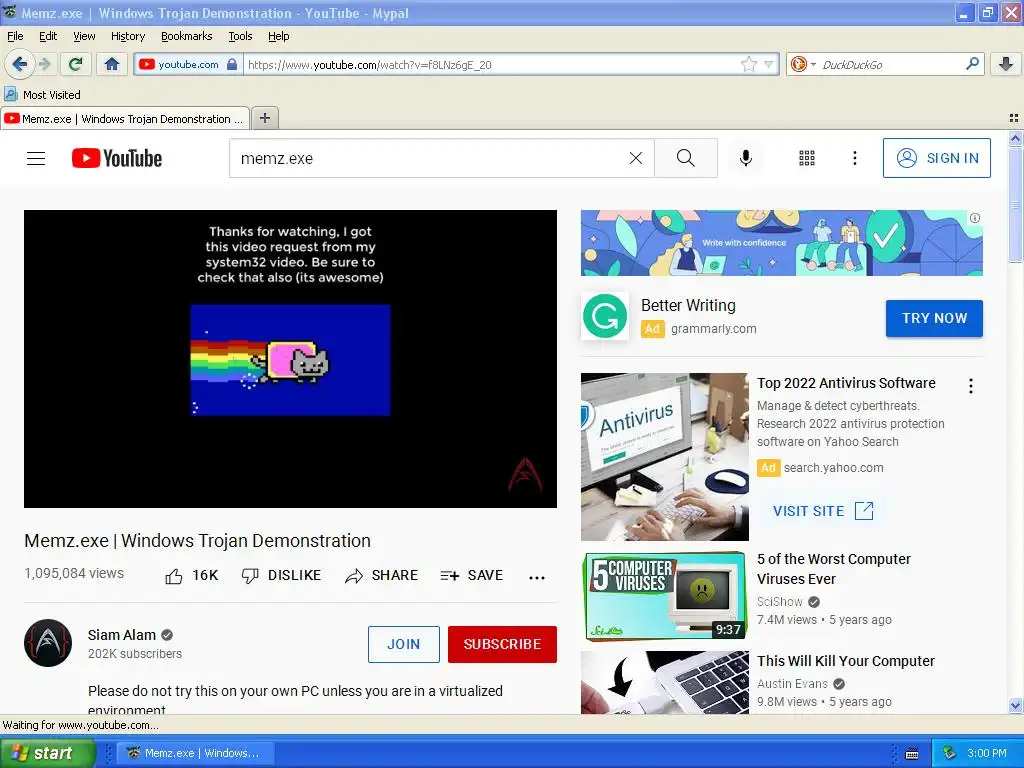Image resolution: width=1024 pixels, height=768 pixels.
Task: Reload the page with the refresh icon
Action: [x=76, y=64]
